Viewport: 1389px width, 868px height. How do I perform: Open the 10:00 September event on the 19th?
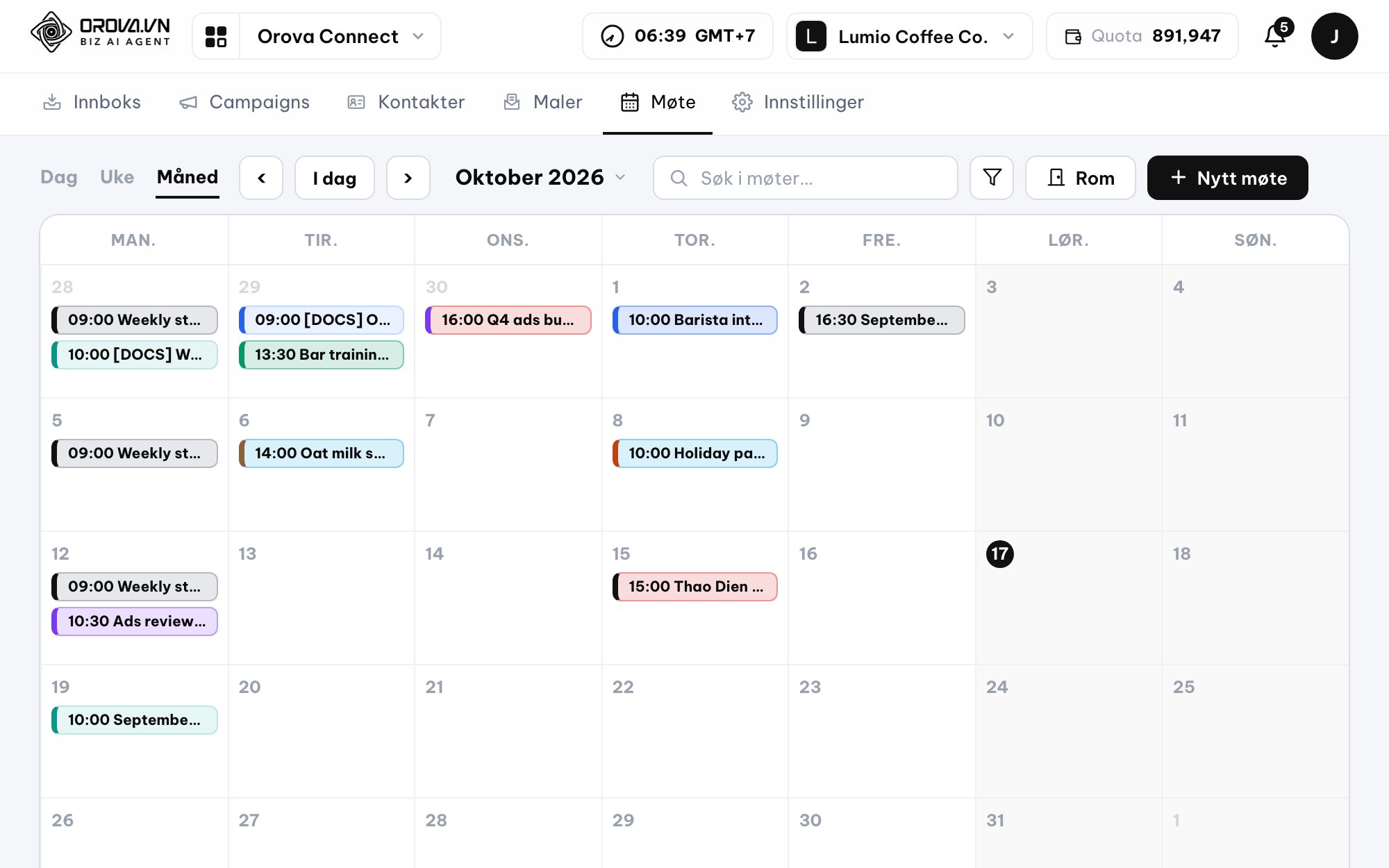(135, 720)
